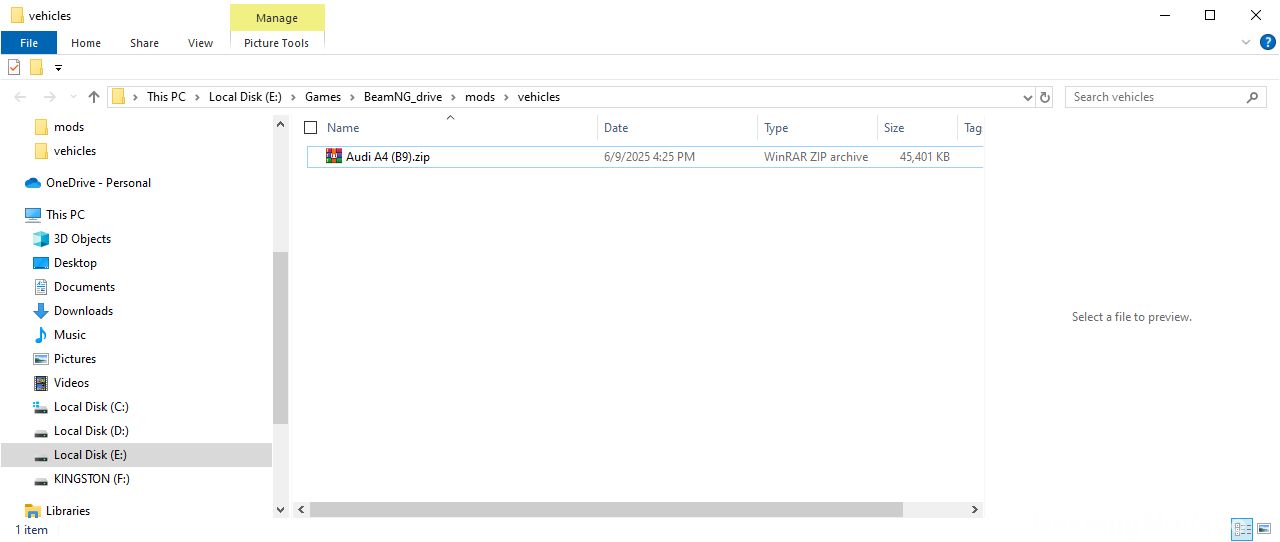Open Local Disk (D:) in navigation pane

tap(91, 431)
